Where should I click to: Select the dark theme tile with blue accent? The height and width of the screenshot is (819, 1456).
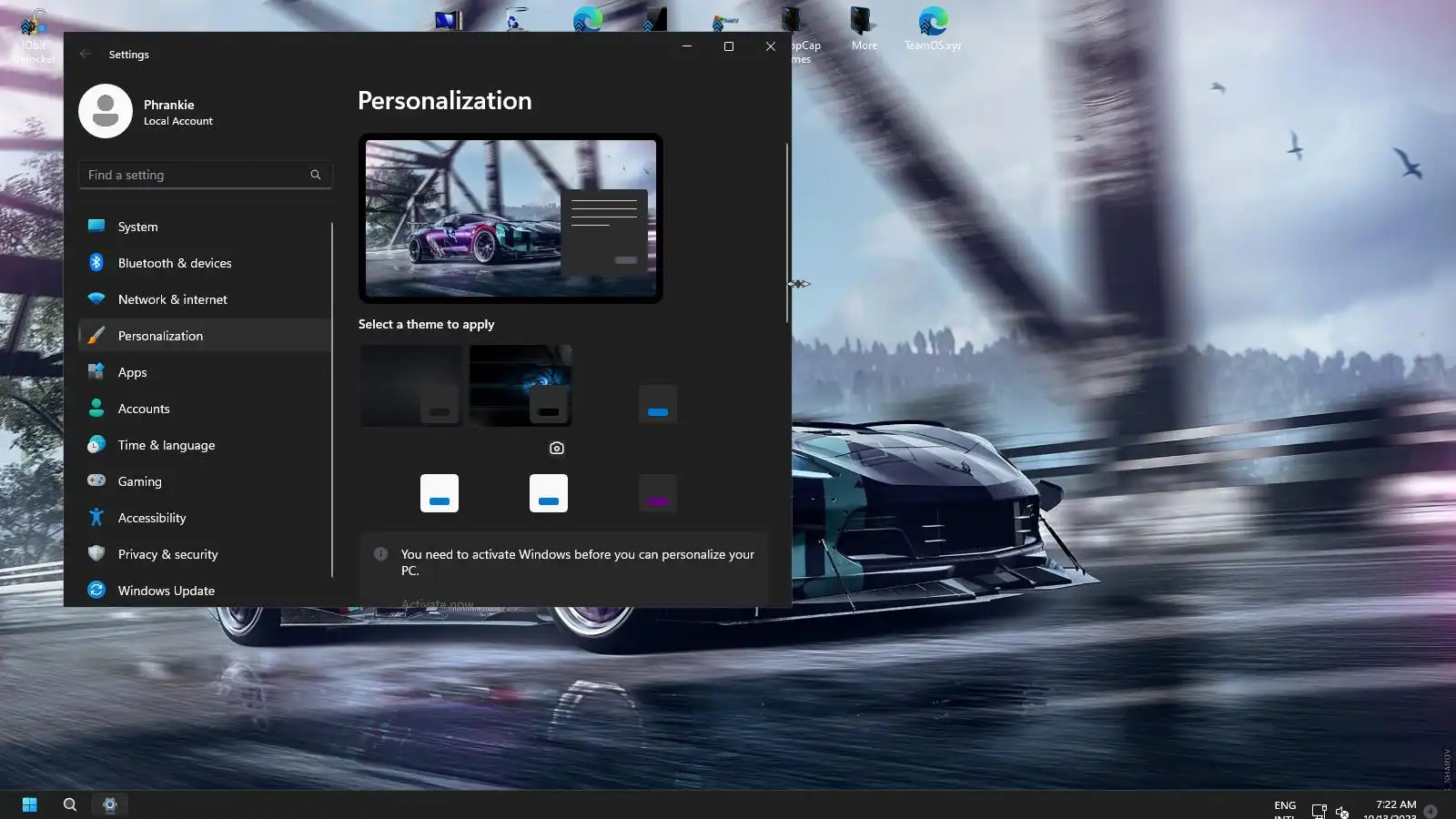(657, 404)
